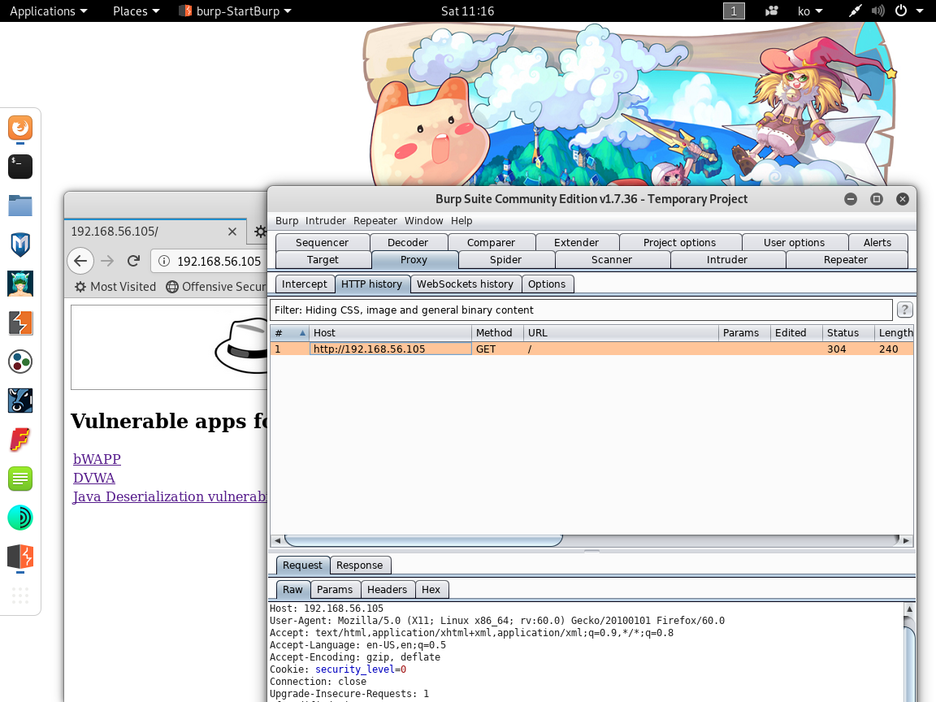The height and width of the screenshot is (702, 936).
Task: Switch to Scanner tab
Action: 611,260
